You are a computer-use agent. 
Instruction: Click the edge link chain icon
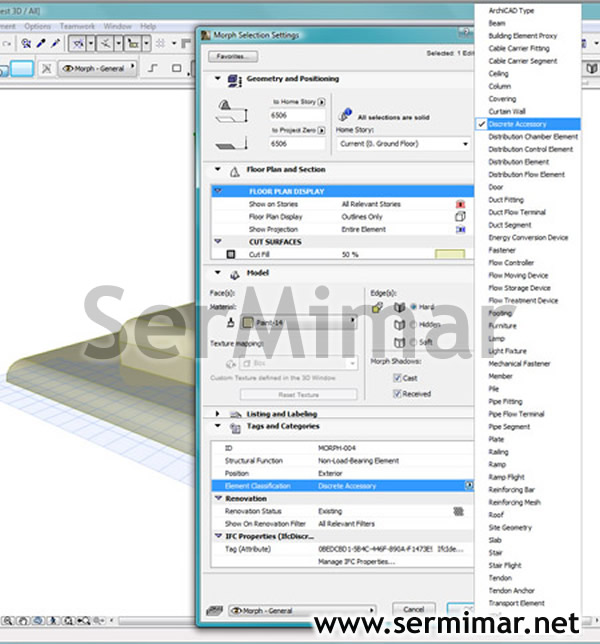tap(377, 308)
